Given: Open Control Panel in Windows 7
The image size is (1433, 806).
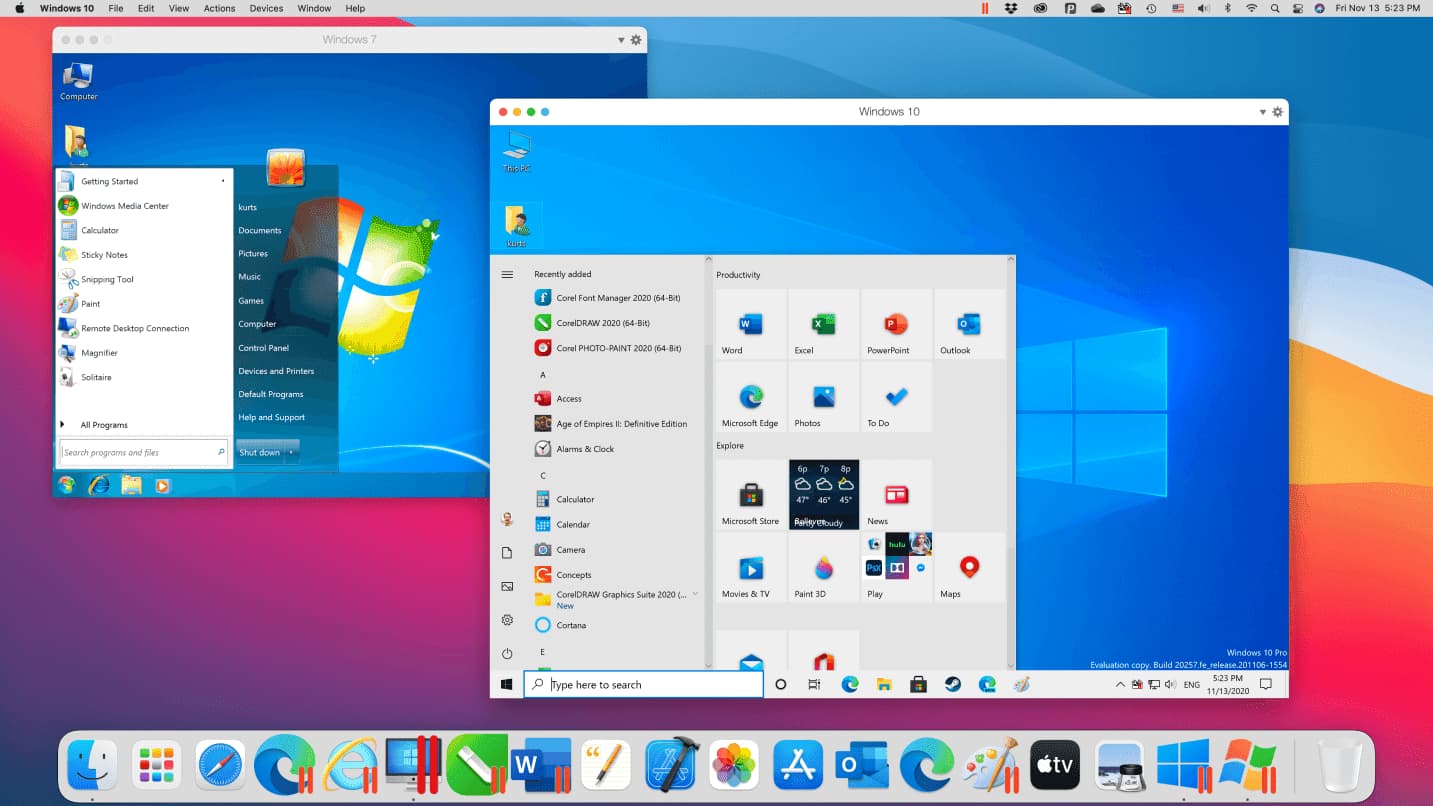Looking at the screenshot, I should [x=264, y=348].
